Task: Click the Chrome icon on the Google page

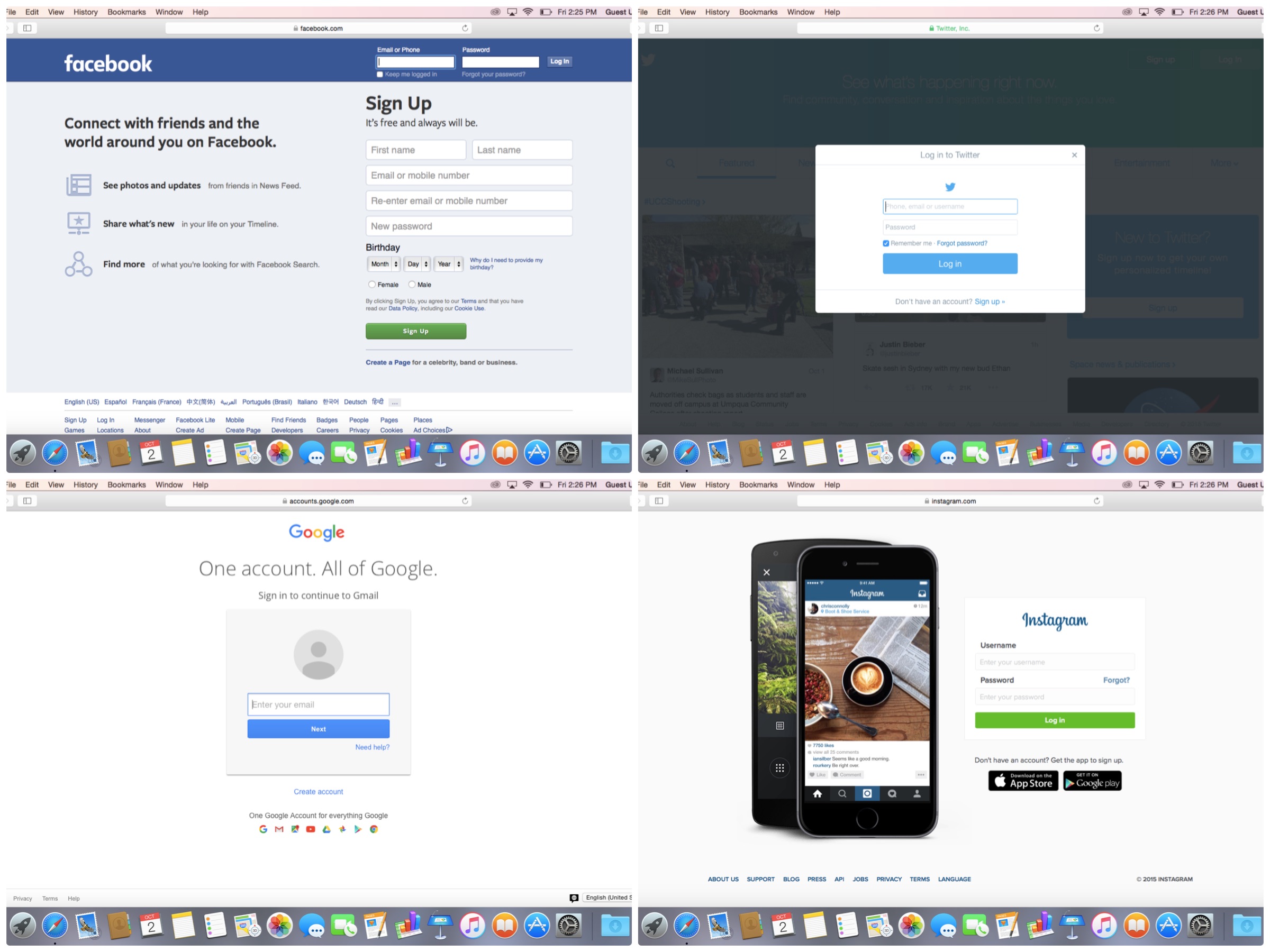Action: click(374, 829)
